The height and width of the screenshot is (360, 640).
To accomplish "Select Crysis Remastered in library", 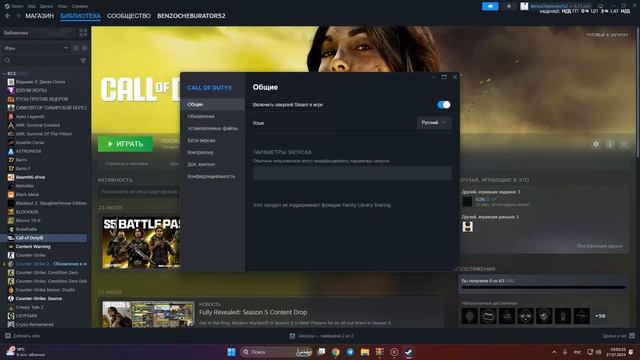I will click(x=34, y=324).
